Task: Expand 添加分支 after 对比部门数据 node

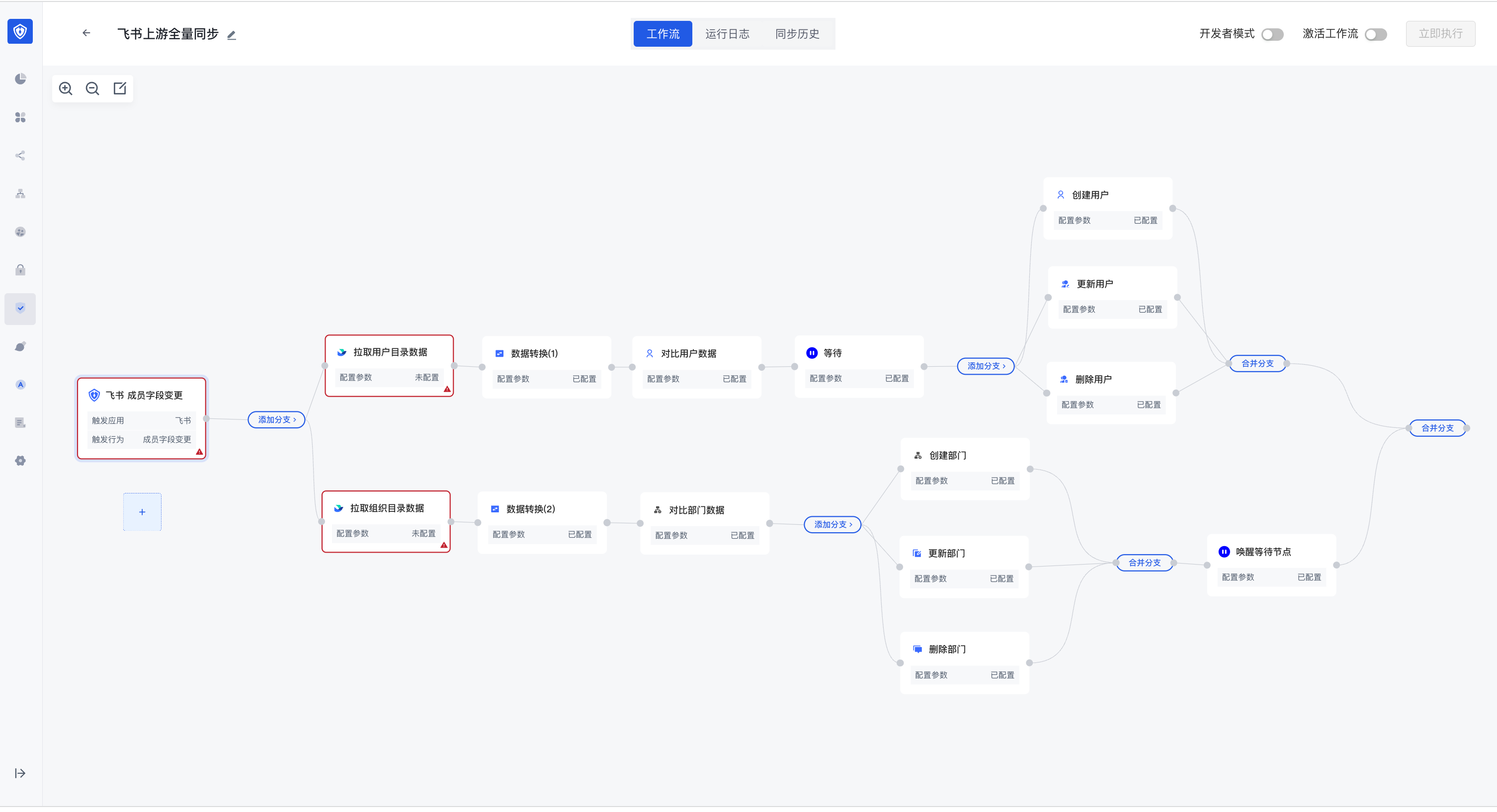Action: tap(832, 525)
